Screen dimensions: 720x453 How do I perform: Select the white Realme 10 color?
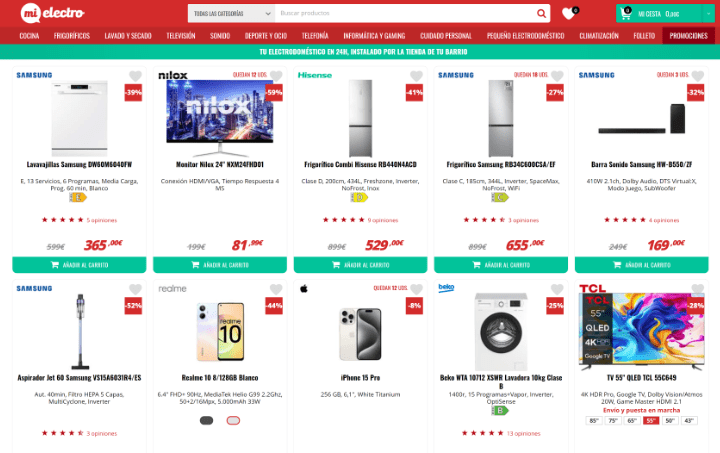pyautogui.click(x=233, y=420)
